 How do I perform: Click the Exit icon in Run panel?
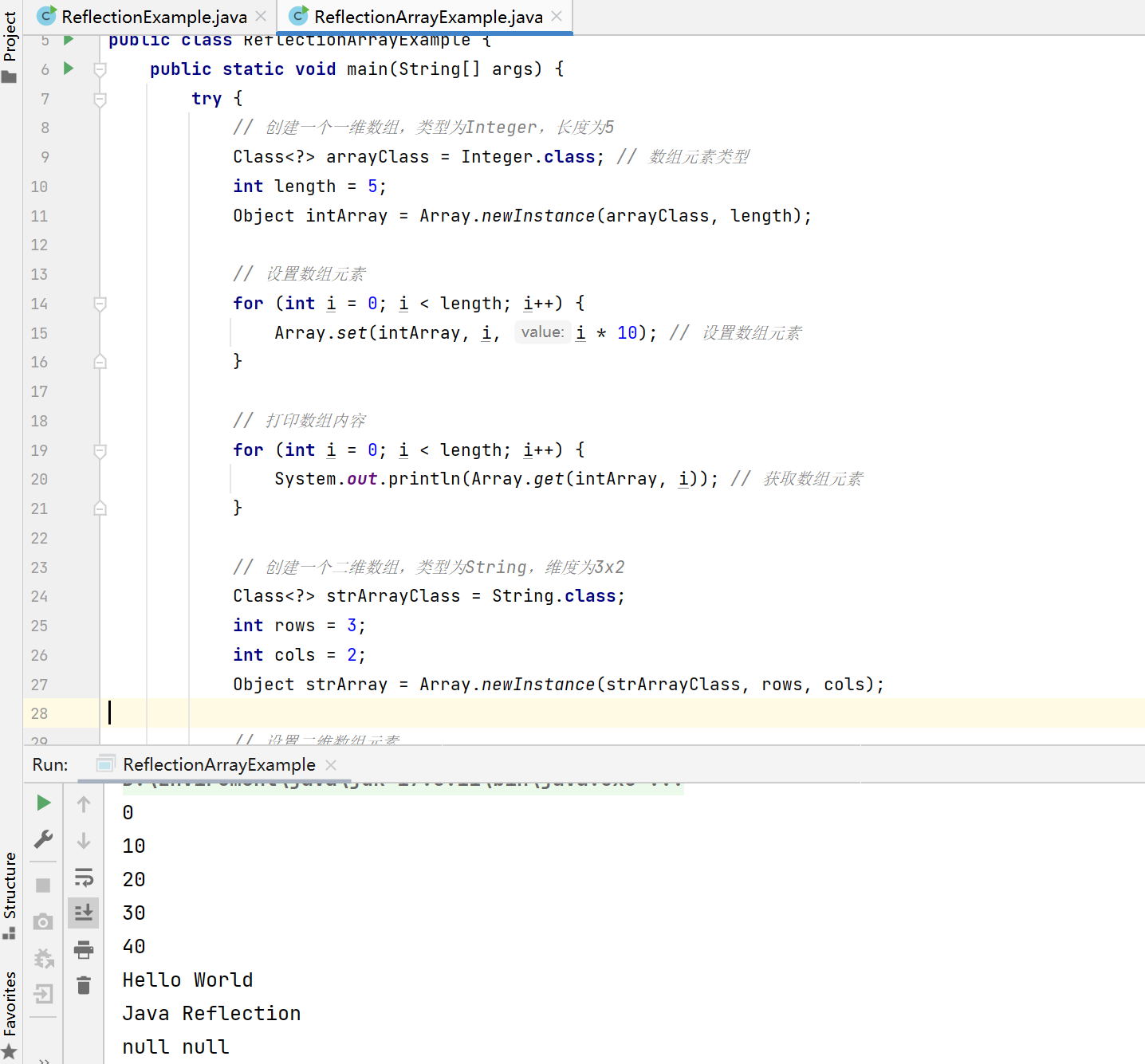tap(44, 994)
